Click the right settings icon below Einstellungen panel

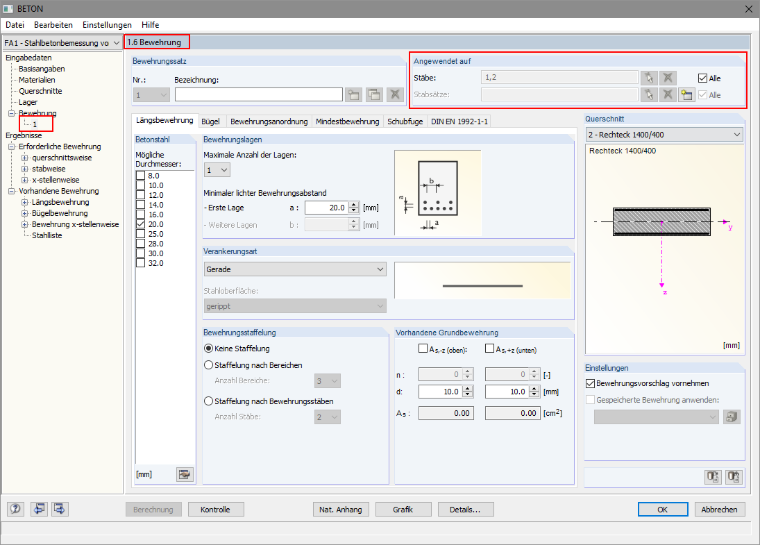pos(734,477)
